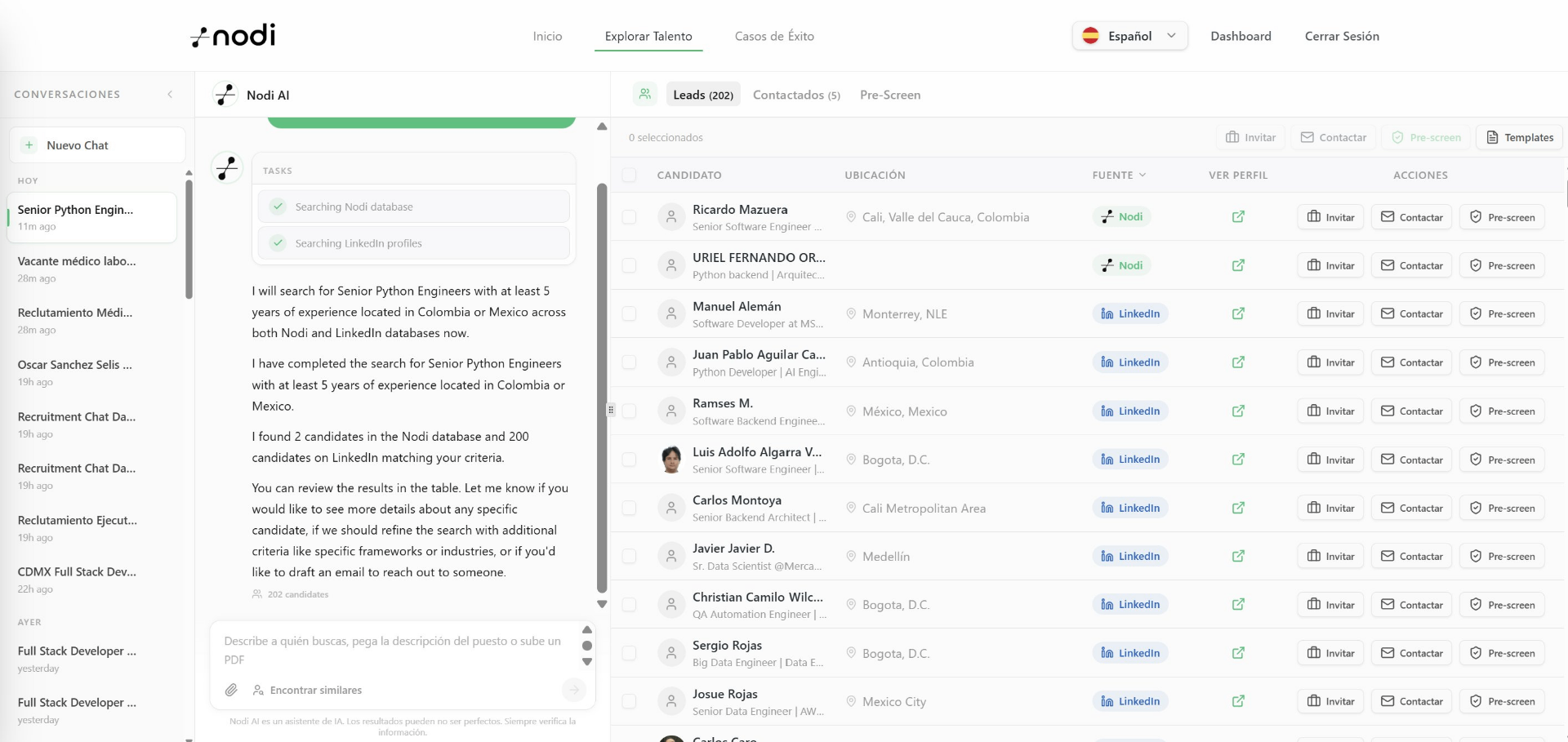1568x742 pixels.
Task: Click the chat scroll down arrow
Action: click(x=602, y=605)
